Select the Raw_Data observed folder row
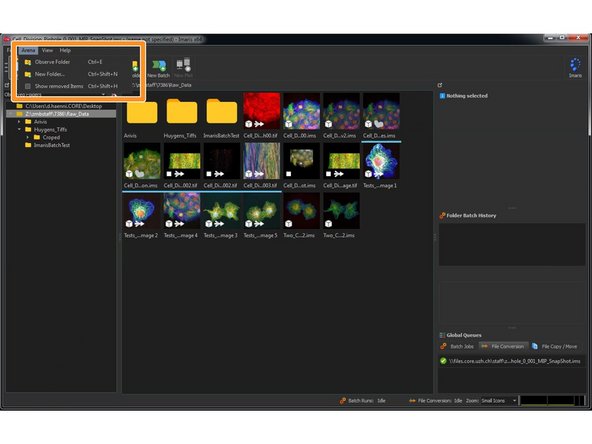The image size is (592, 444). [x=61, y=114]
